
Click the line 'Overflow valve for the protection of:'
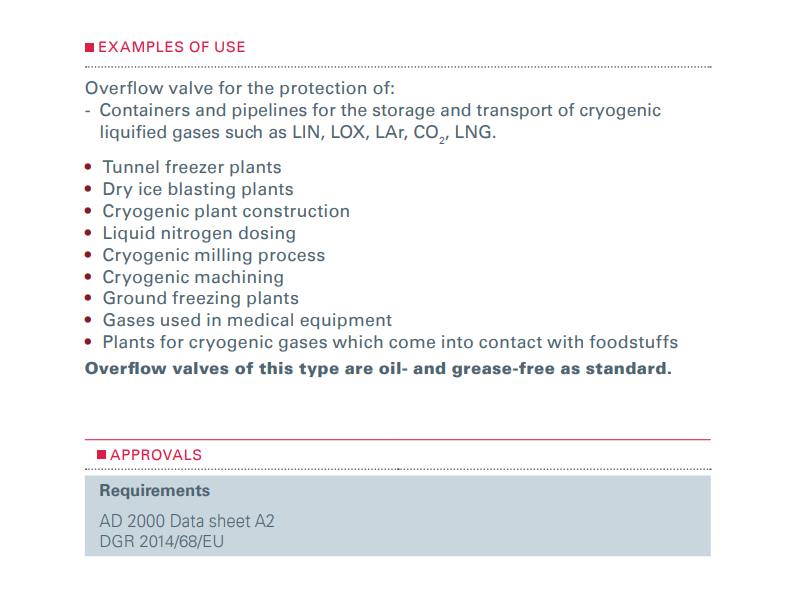[240, 87]
